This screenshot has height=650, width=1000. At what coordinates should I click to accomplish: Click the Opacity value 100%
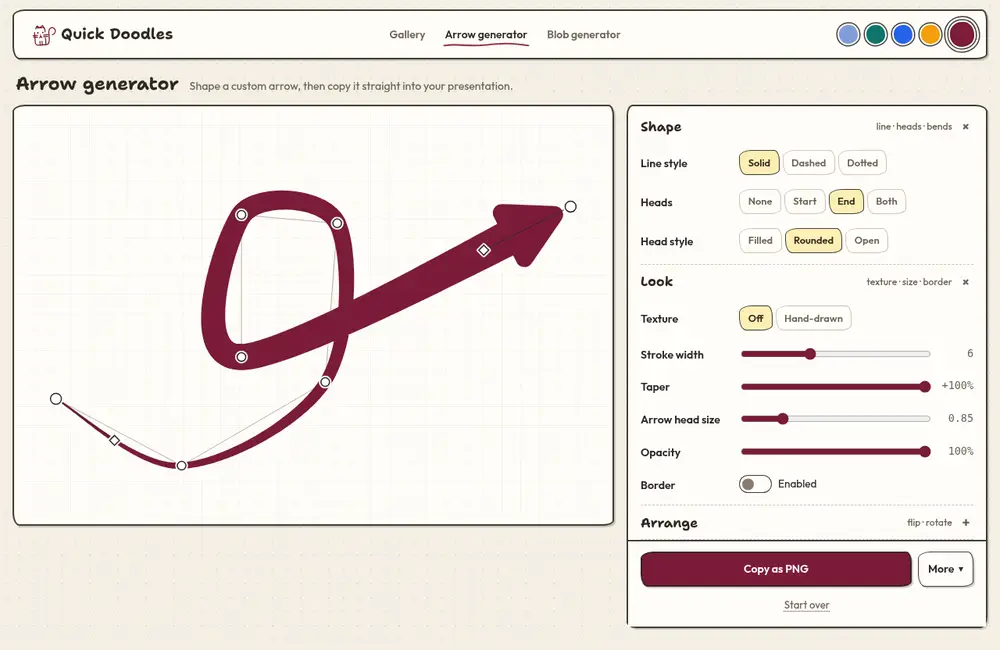(960, 451)
